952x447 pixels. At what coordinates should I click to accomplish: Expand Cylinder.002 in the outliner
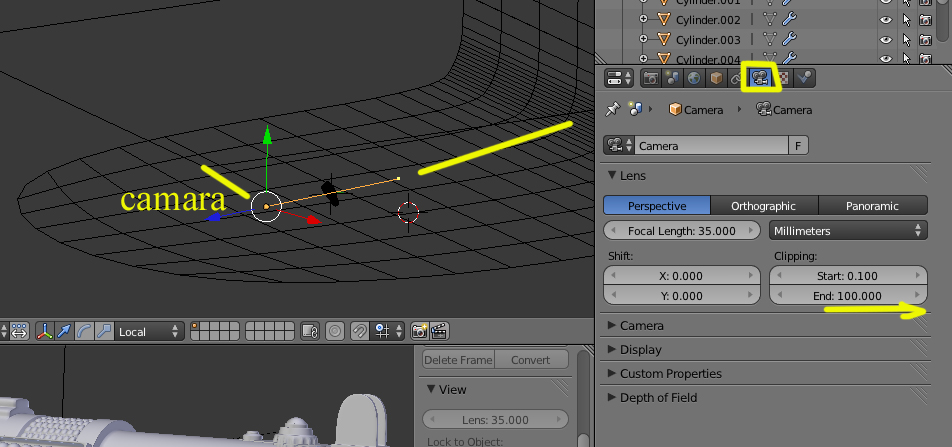click(644, 20)
